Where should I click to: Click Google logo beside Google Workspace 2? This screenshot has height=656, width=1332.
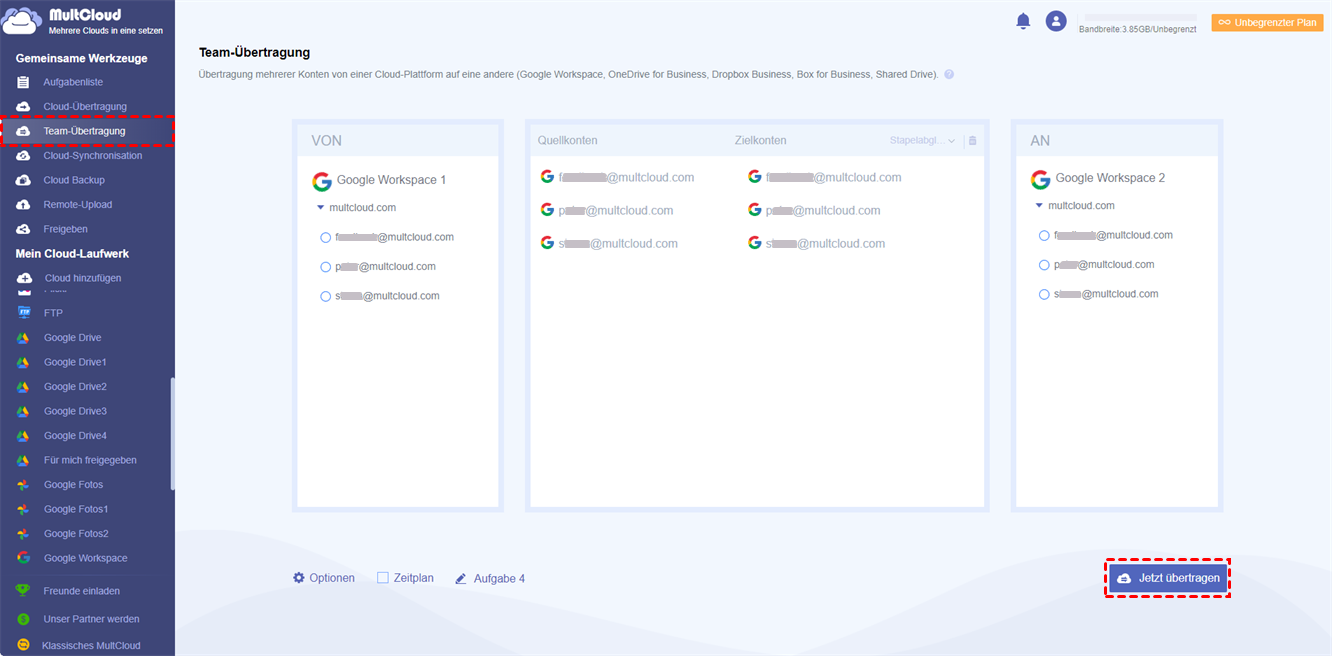pos(1041,179)
